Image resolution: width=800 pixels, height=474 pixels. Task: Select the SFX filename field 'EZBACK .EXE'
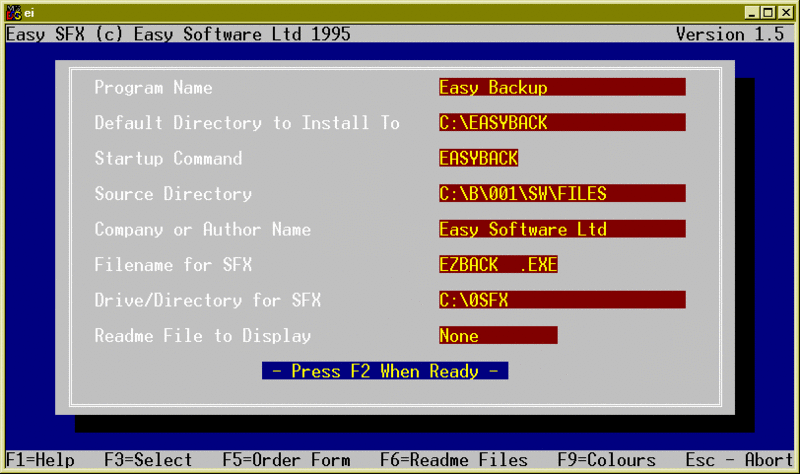(498, 264)
